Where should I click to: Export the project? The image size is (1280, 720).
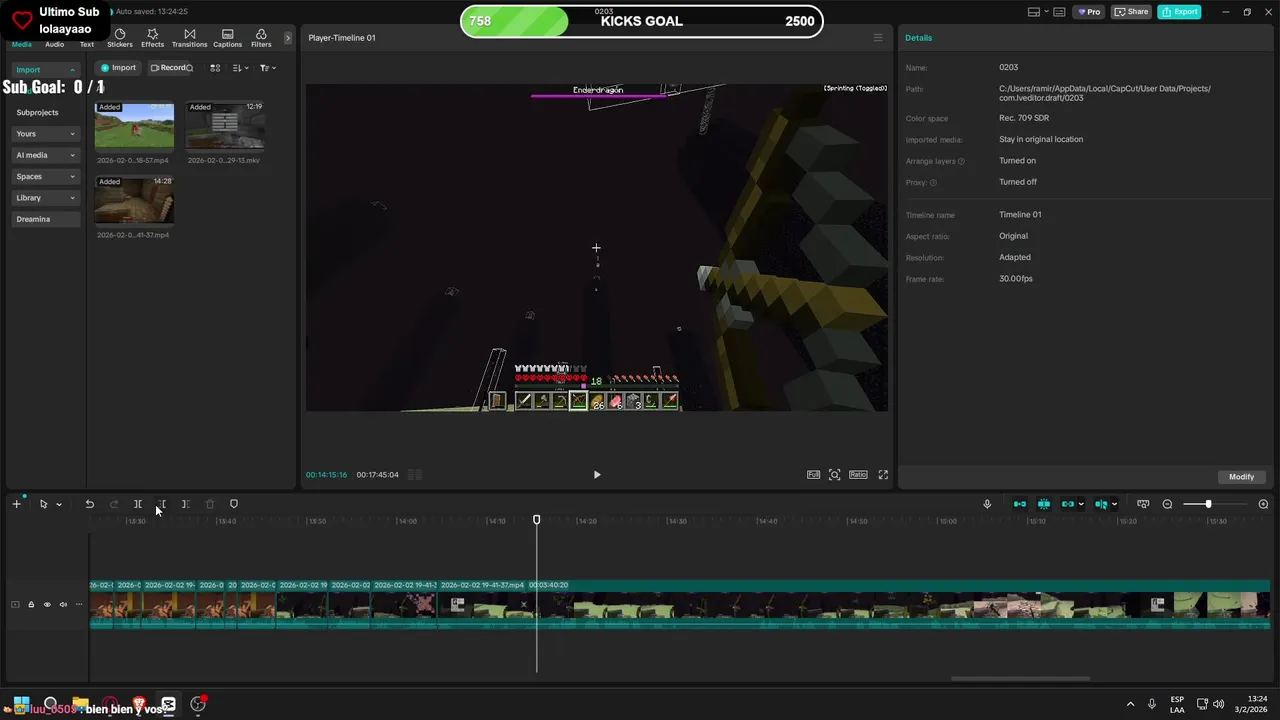pos(1180,12)
